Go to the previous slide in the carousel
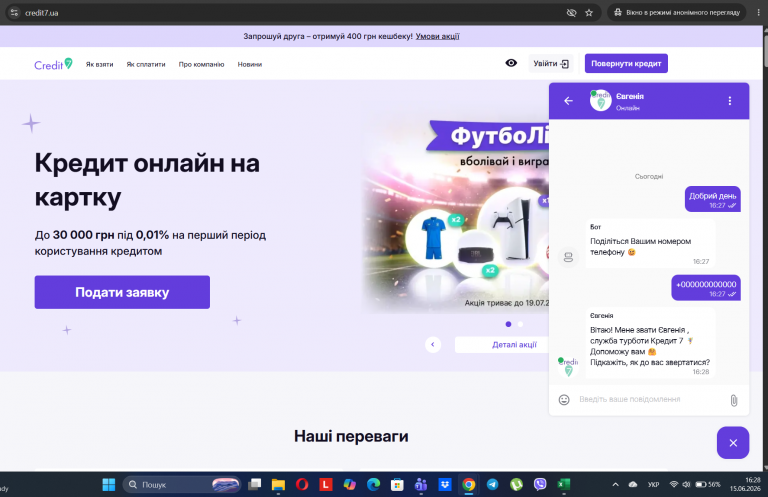This screenshot has height=497, width=768. click(x=432, y=345)
